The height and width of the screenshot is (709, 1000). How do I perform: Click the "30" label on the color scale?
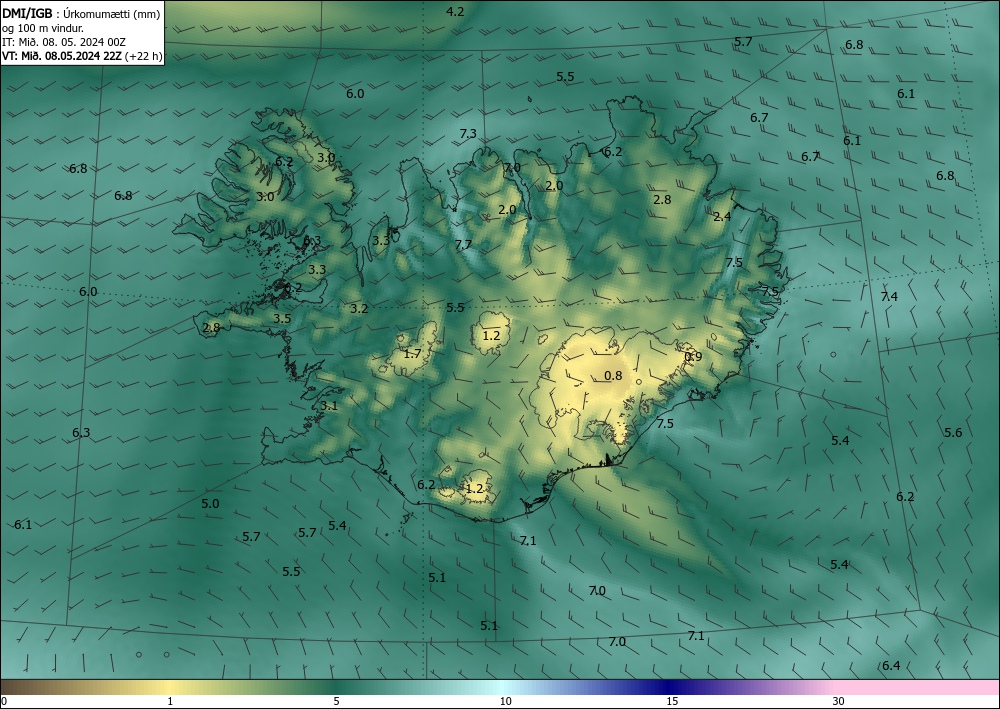tap(839, 702)
